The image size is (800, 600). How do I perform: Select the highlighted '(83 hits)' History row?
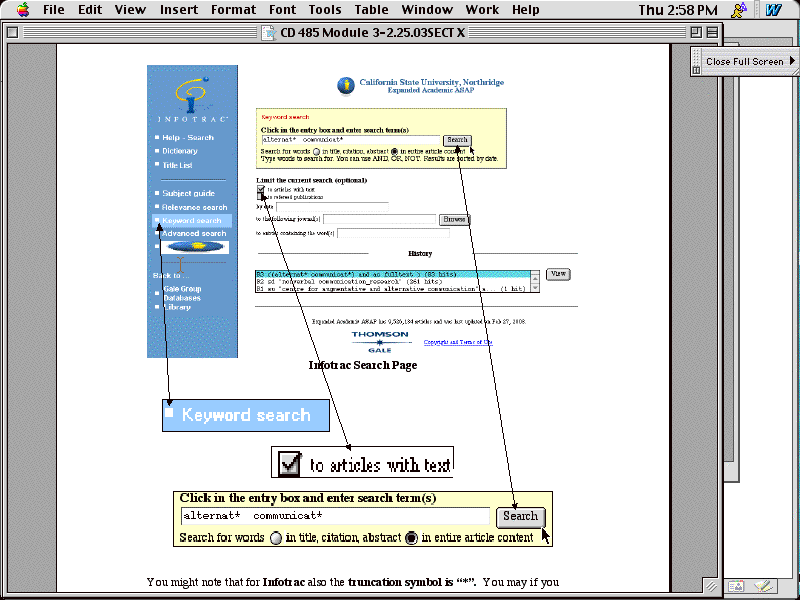point(393,274)
